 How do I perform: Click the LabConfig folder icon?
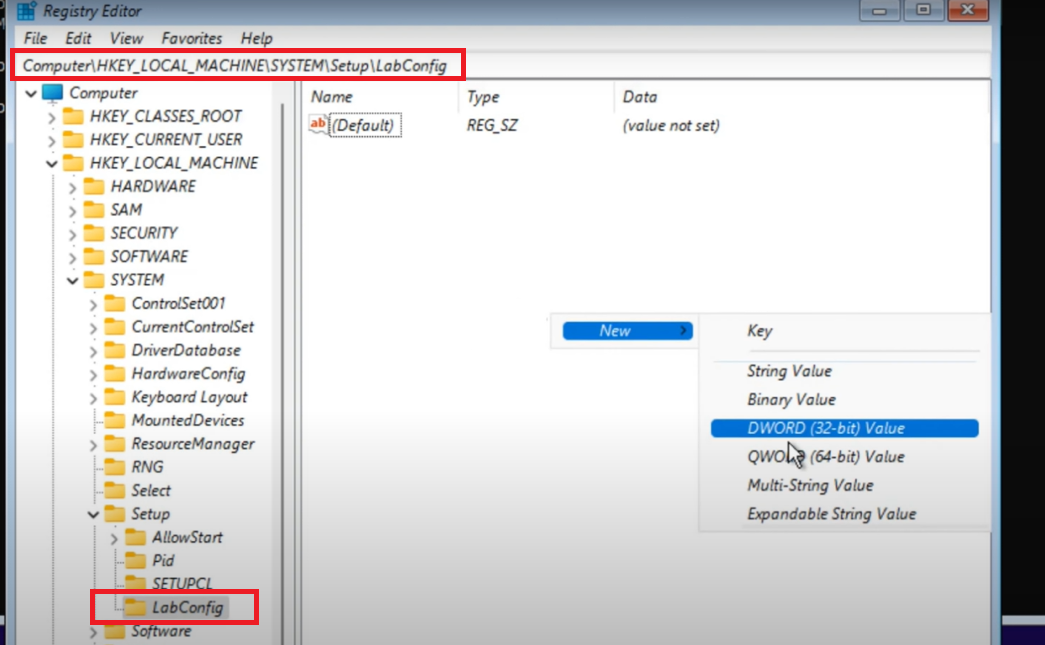click(x=135, y=607)
